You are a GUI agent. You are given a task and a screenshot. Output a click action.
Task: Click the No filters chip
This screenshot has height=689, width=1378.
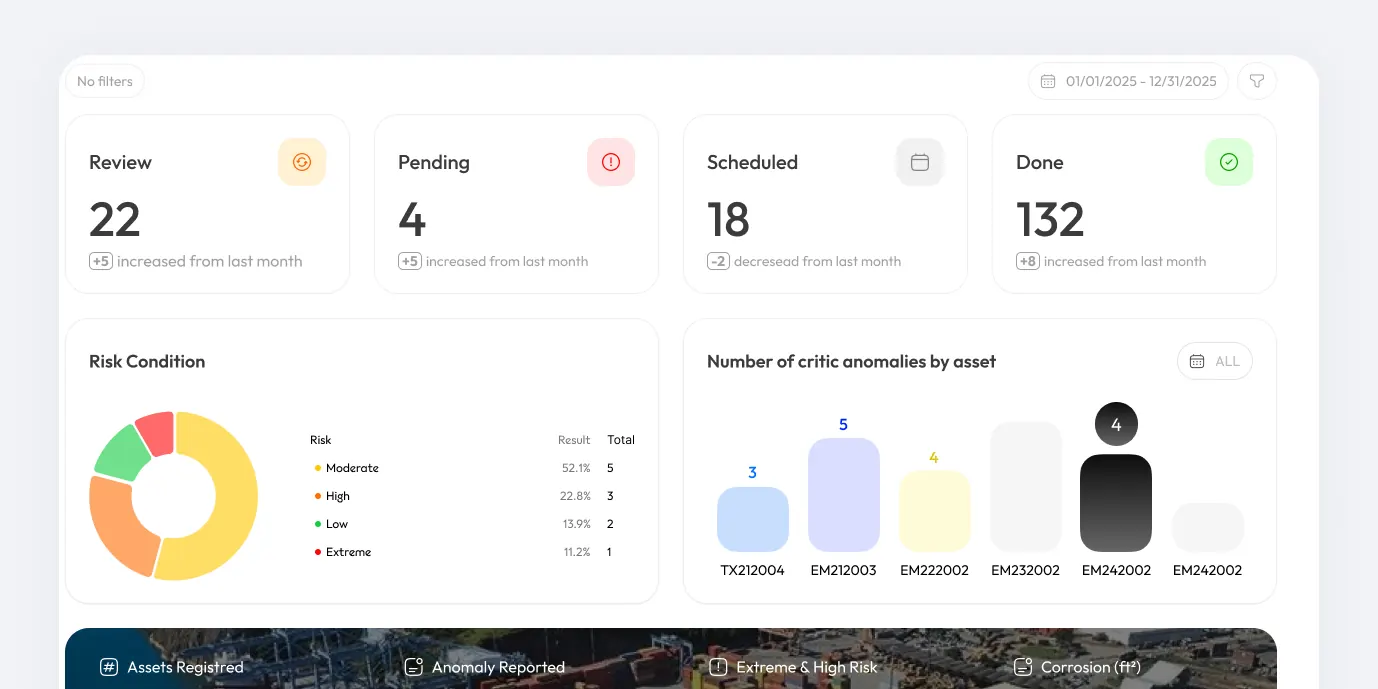pos(105,81)
